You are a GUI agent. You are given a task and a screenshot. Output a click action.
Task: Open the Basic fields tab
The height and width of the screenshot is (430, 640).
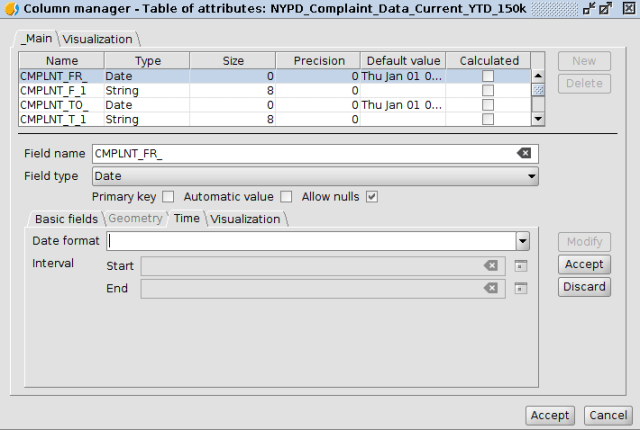click(x=66, y=218)
